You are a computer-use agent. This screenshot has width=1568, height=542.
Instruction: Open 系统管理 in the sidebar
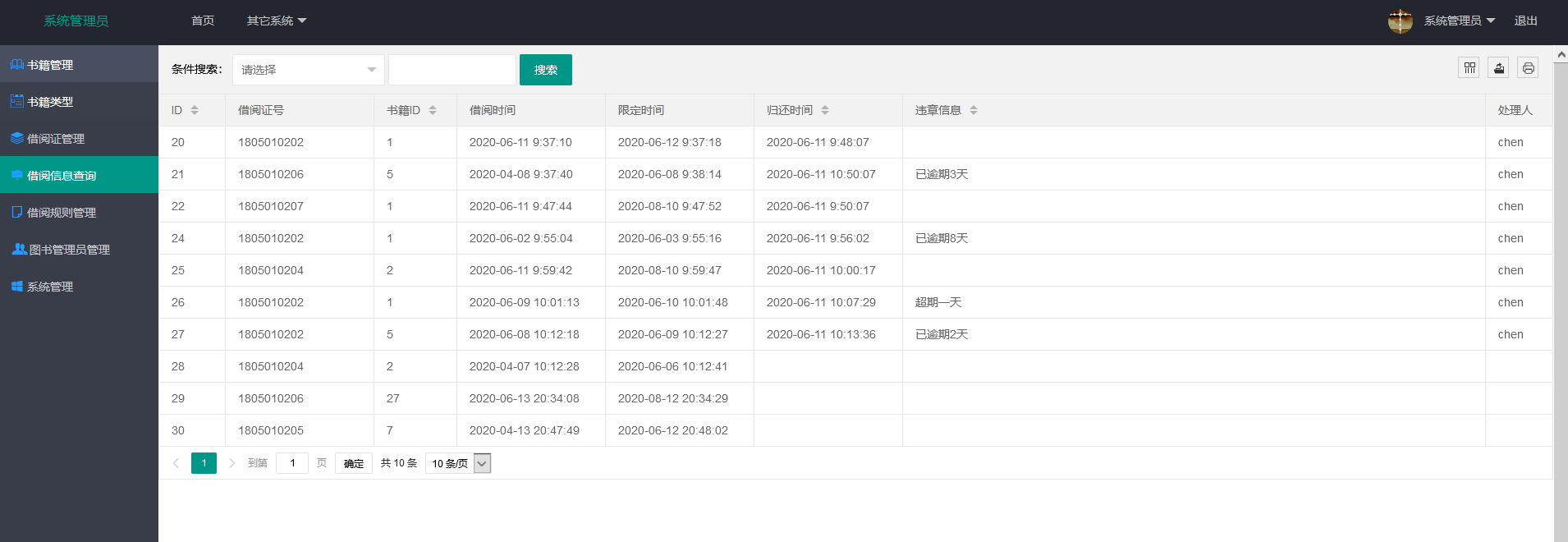tap(79, 286)
